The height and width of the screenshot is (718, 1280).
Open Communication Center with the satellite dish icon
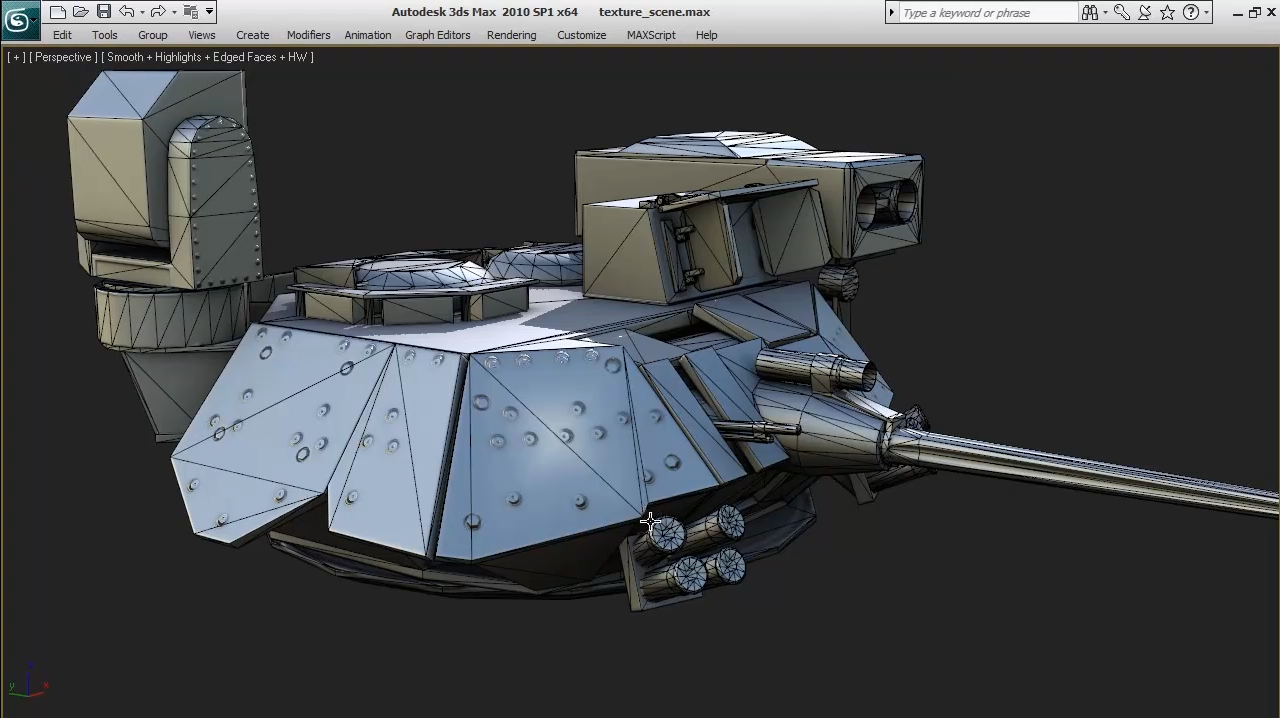[1145, 12]
